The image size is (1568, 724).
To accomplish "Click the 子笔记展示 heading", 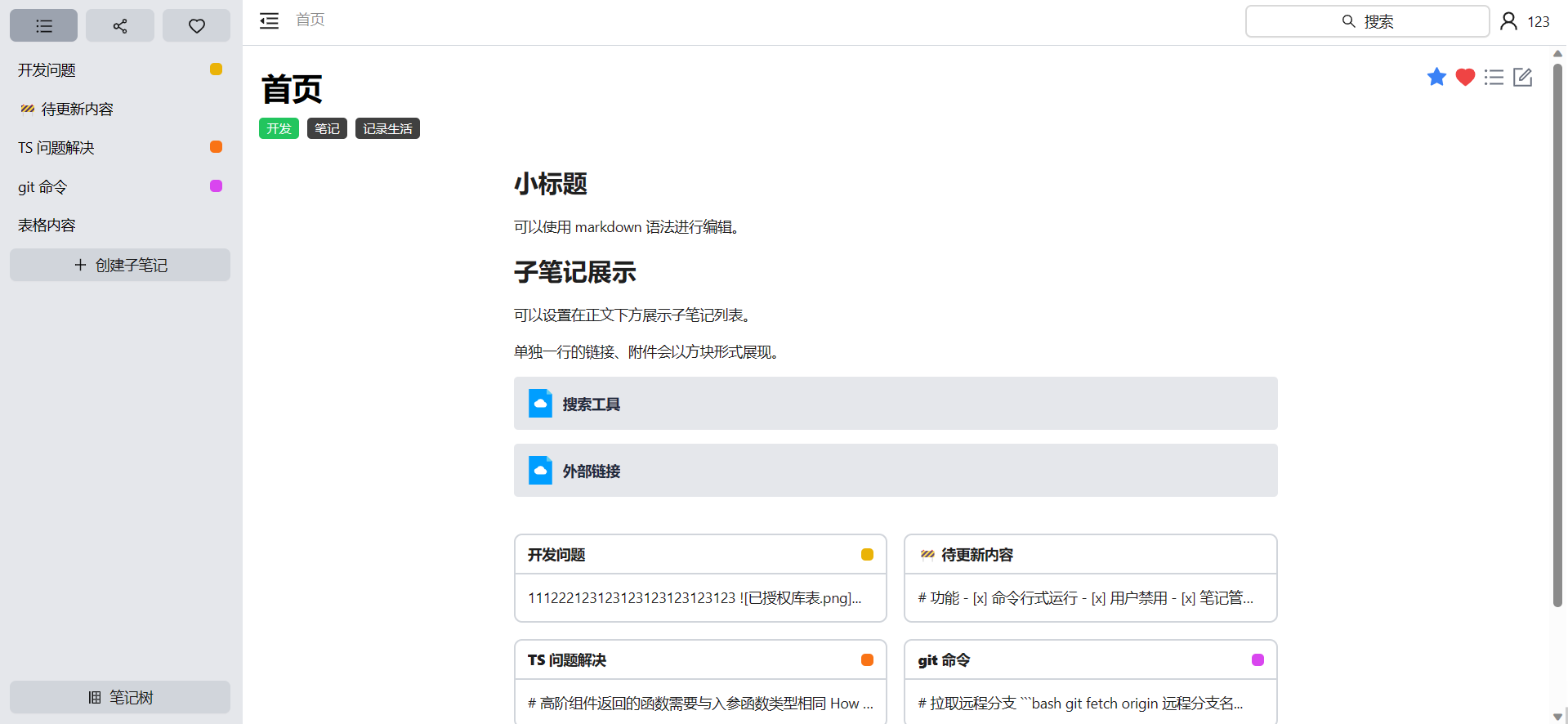I will point(574,272).
